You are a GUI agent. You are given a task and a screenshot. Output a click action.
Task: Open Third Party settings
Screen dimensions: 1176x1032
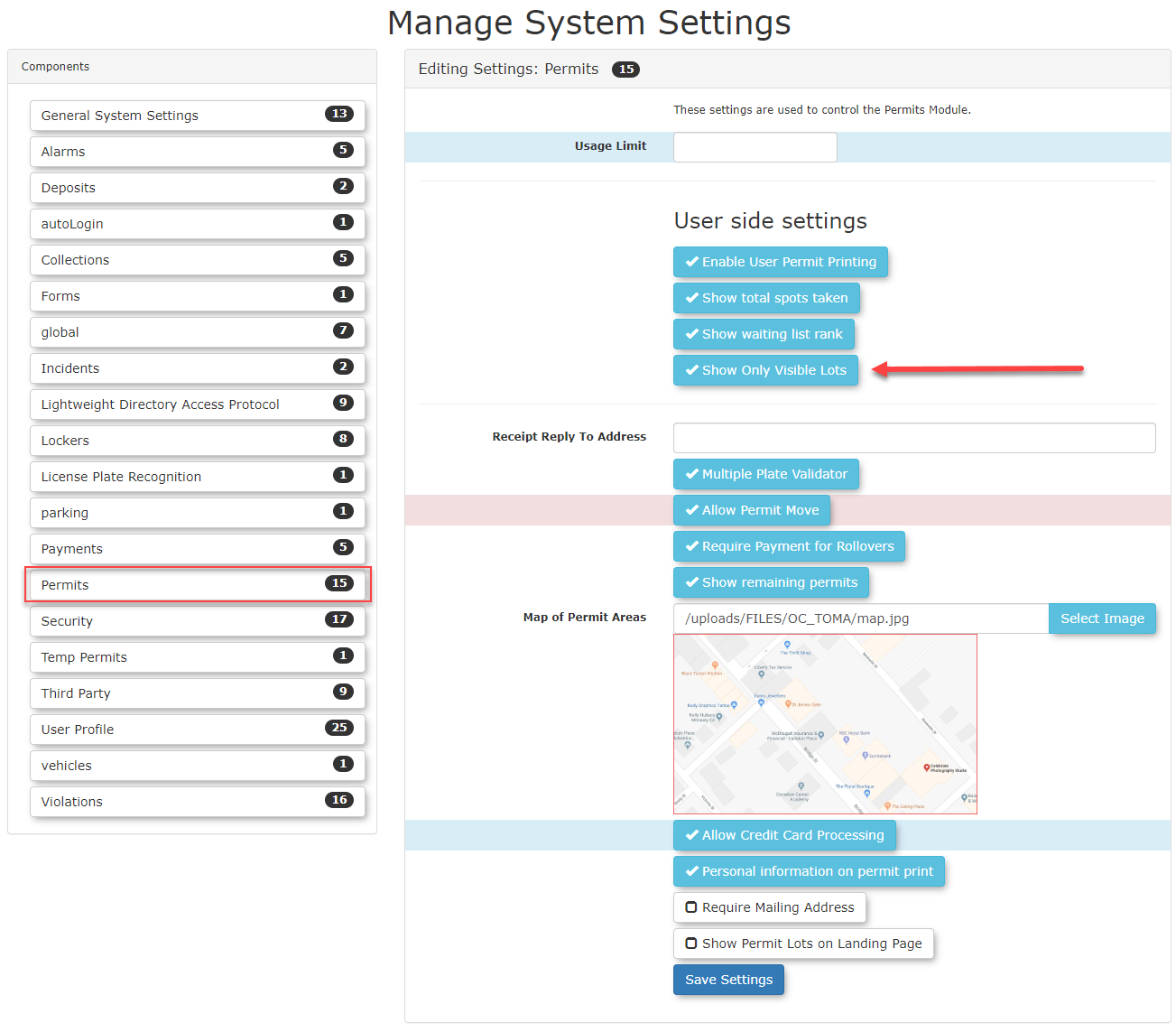coord(198,693)
